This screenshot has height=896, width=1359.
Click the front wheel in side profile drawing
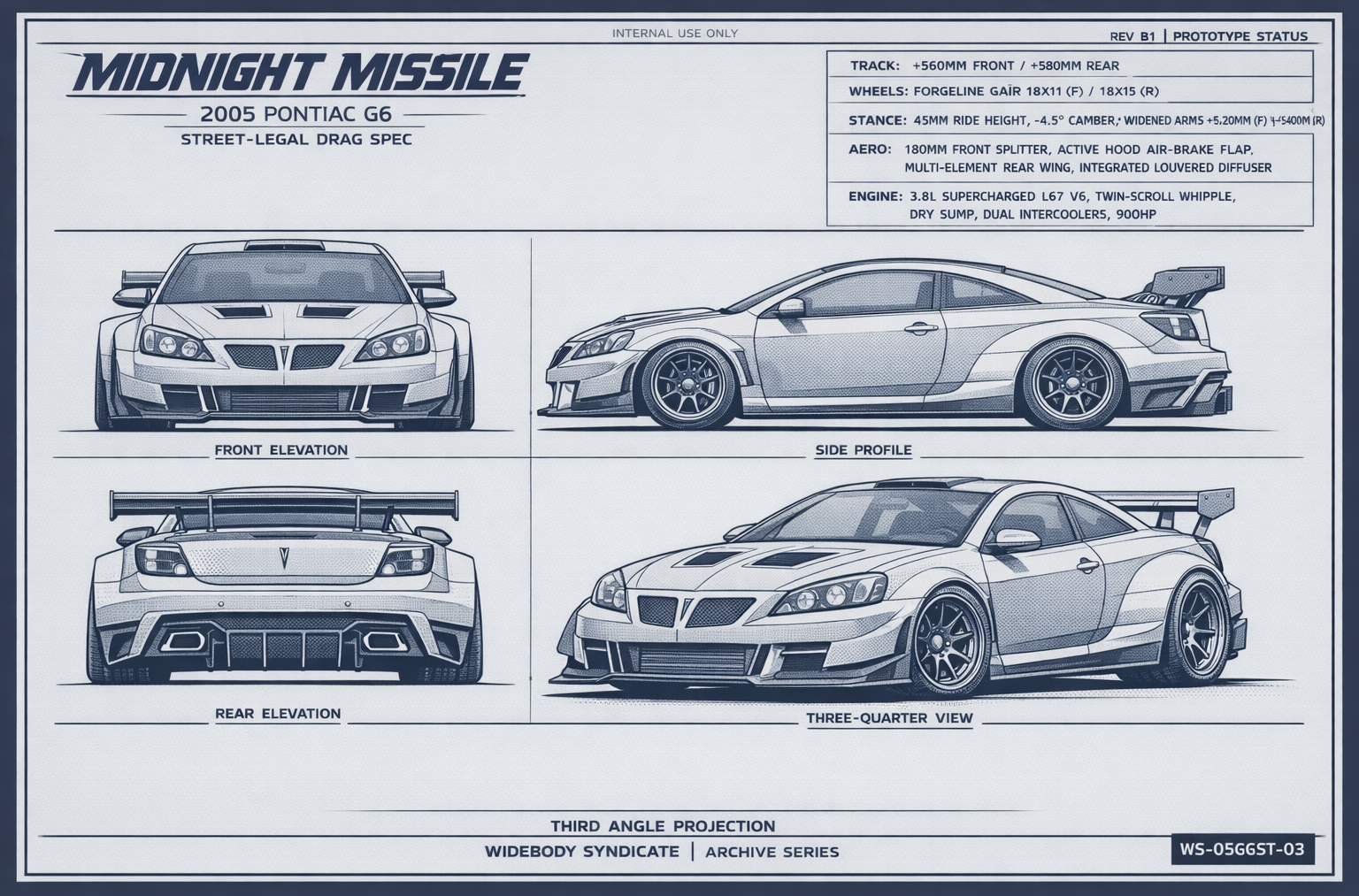pos(689,385)
